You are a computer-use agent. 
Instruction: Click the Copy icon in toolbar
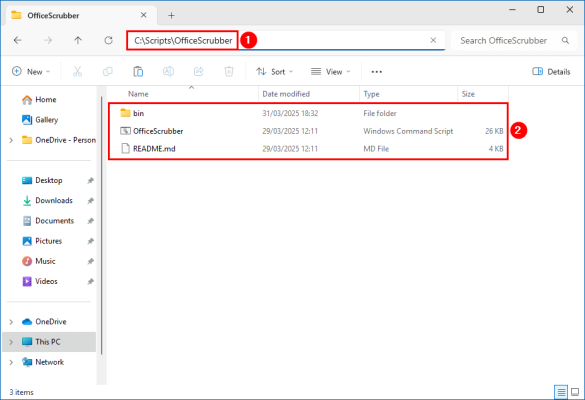click(108, 71)
